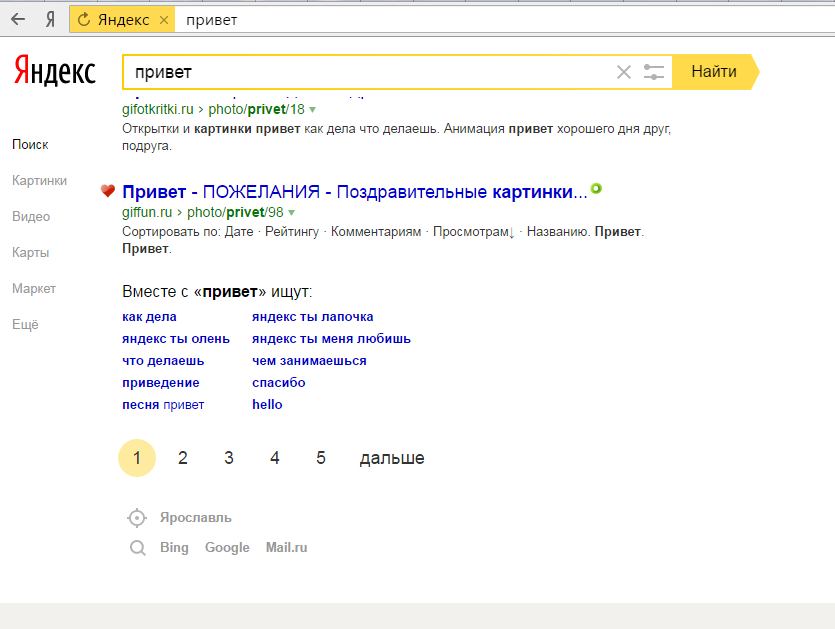Click the Найти search button
835x629 pixels.
[715, 71]
